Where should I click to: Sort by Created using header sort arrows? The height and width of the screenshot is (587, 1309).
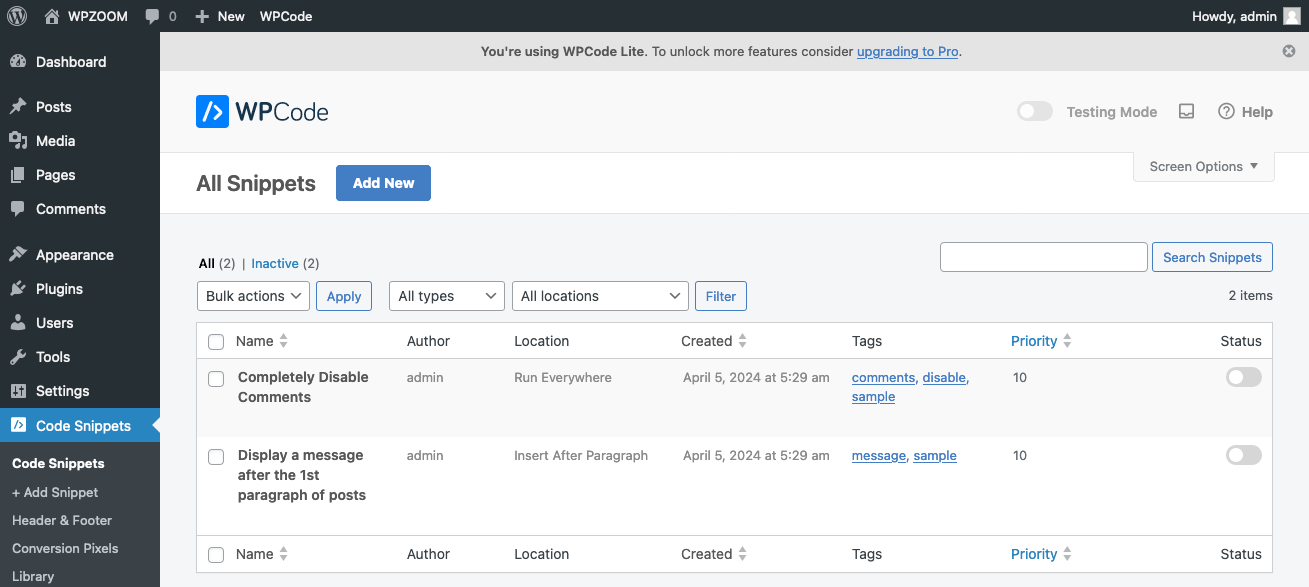click(742, 341)
